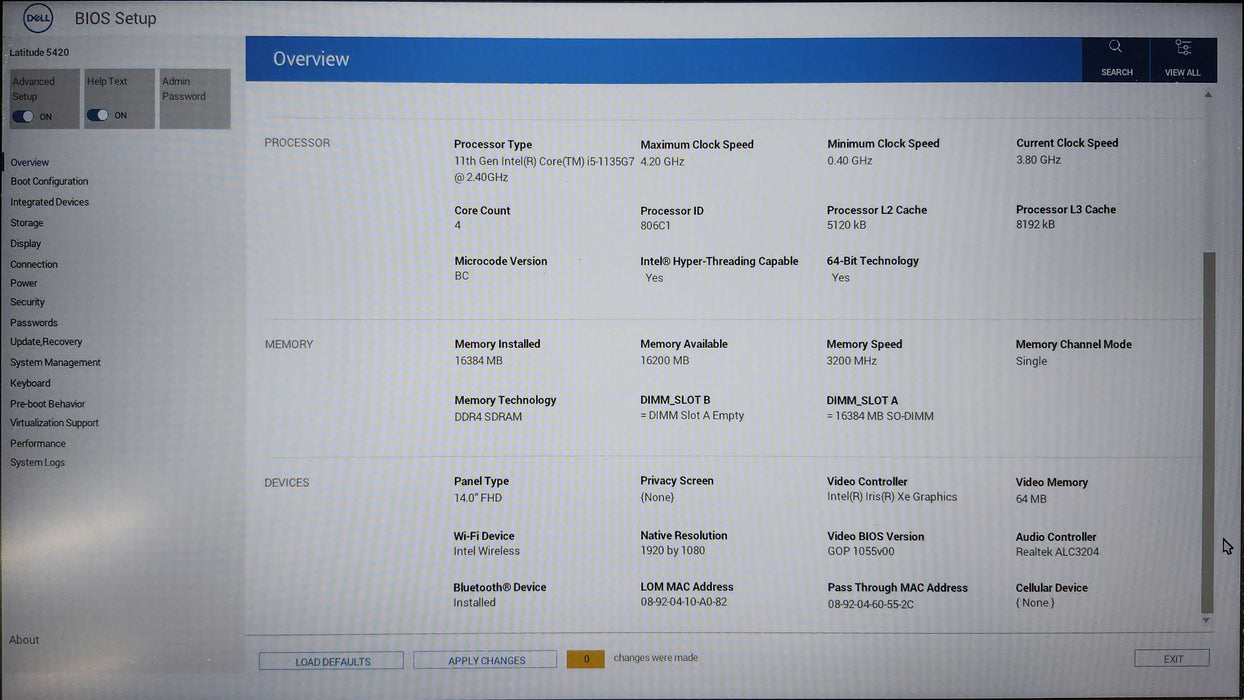Open the Integrated Devices section
Screen dimensions: 1244x700
coord(50,202)
